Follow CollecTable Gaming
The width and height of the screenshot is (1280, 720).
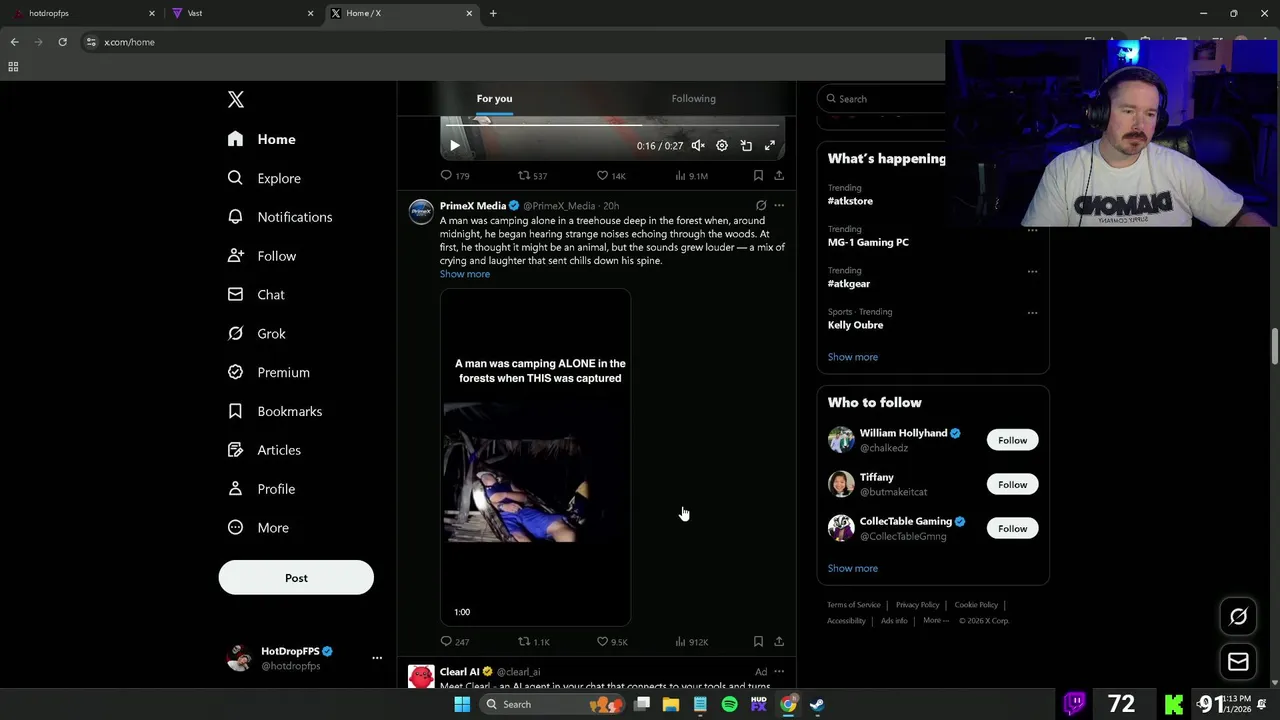[1012, 528]
